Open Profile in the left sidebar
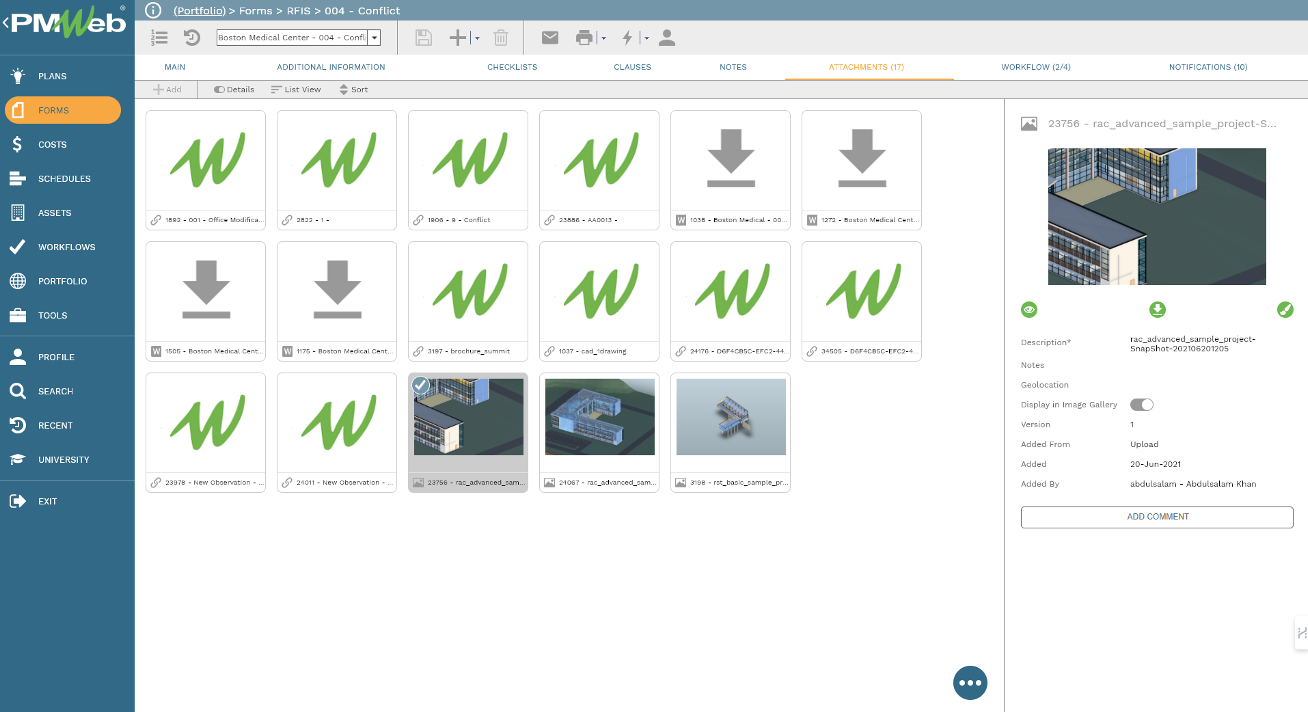 point(67,357)
